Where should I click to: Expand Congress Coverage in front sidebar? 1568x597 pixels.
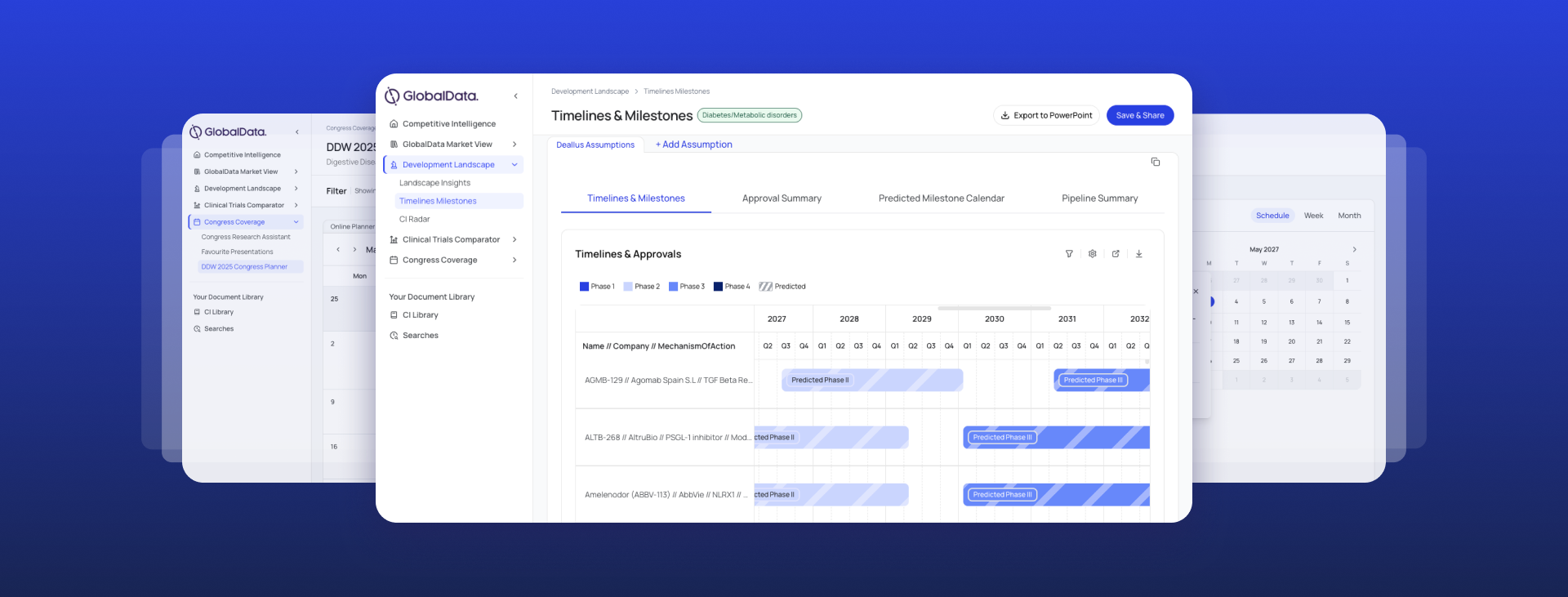click(x=514, y=261)
